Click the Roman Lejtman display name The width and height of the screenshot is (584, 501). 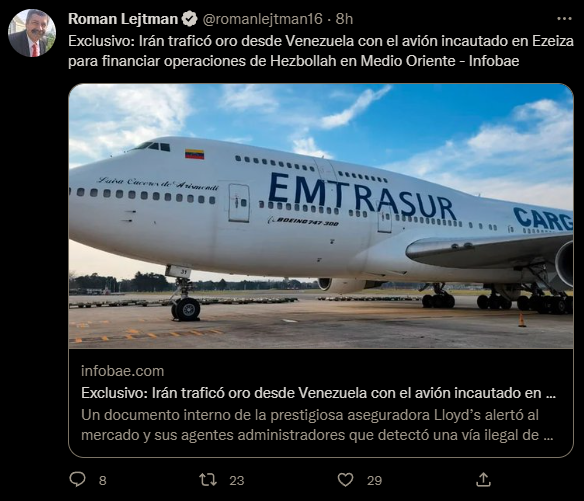coord(123,19)
